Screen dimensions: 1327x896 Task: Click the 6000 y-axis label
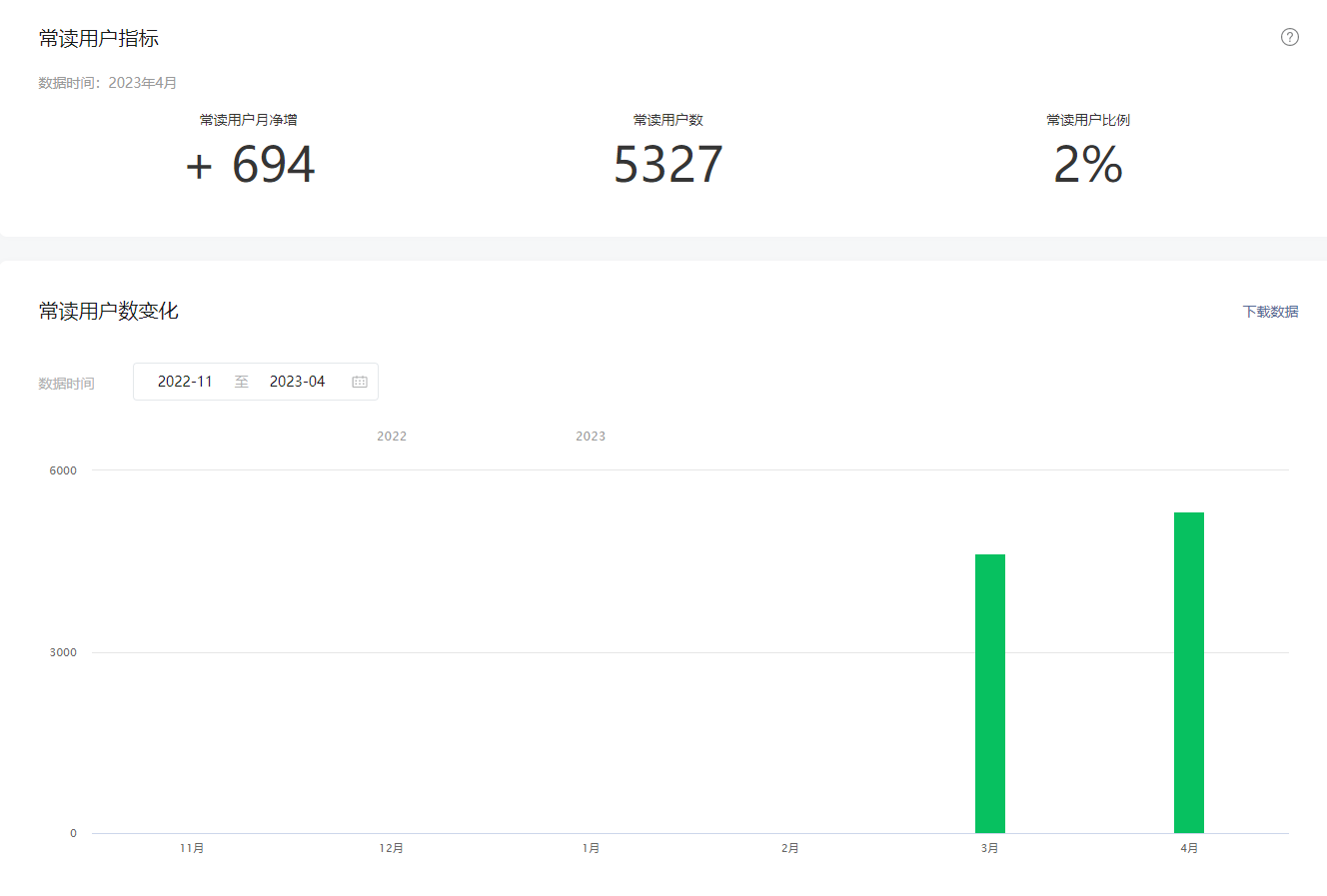pyautogui.click(x=63, y=470)
